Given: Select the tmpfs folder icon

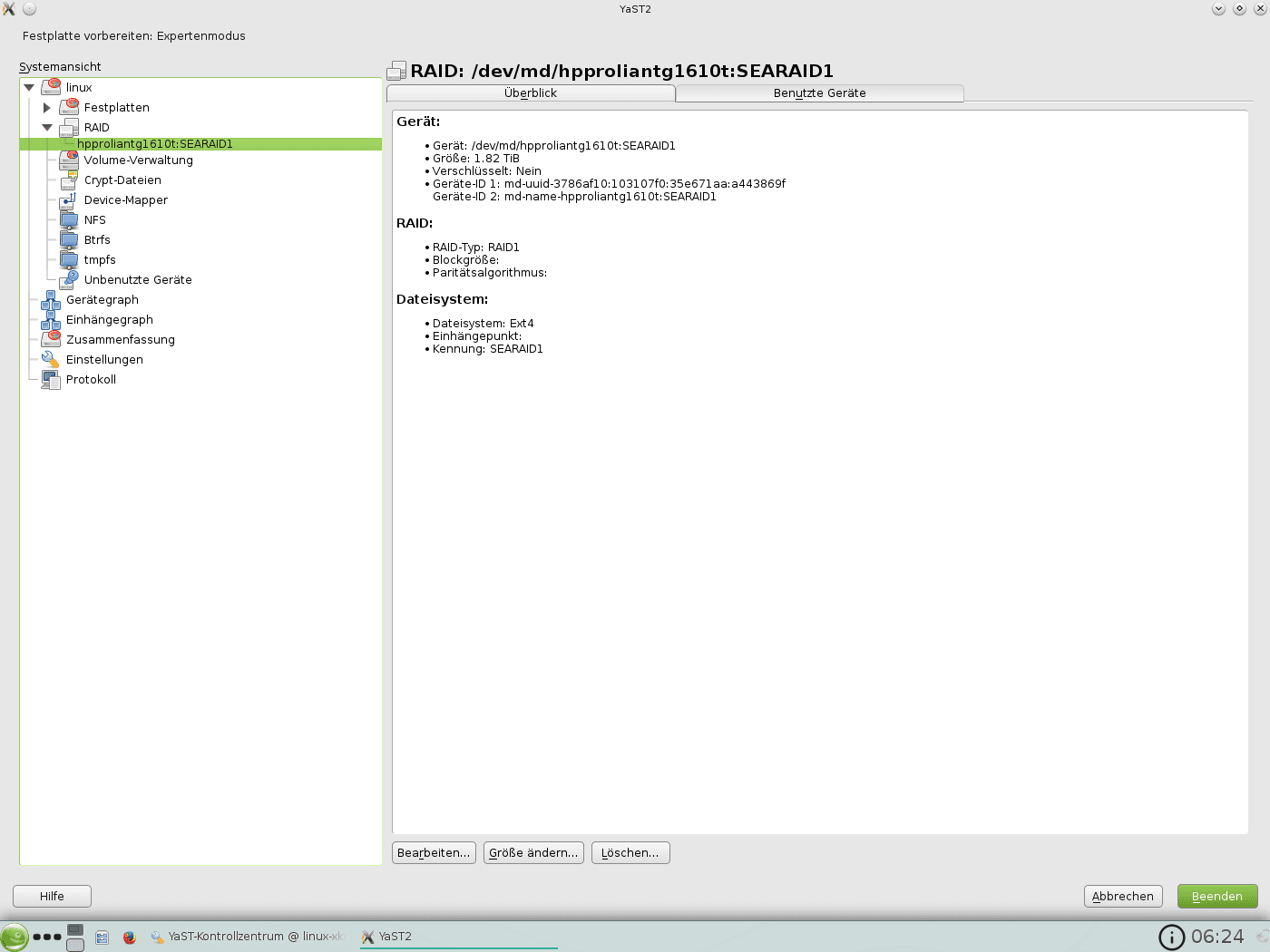Looking at the screenshot, I should coord(70,259).
